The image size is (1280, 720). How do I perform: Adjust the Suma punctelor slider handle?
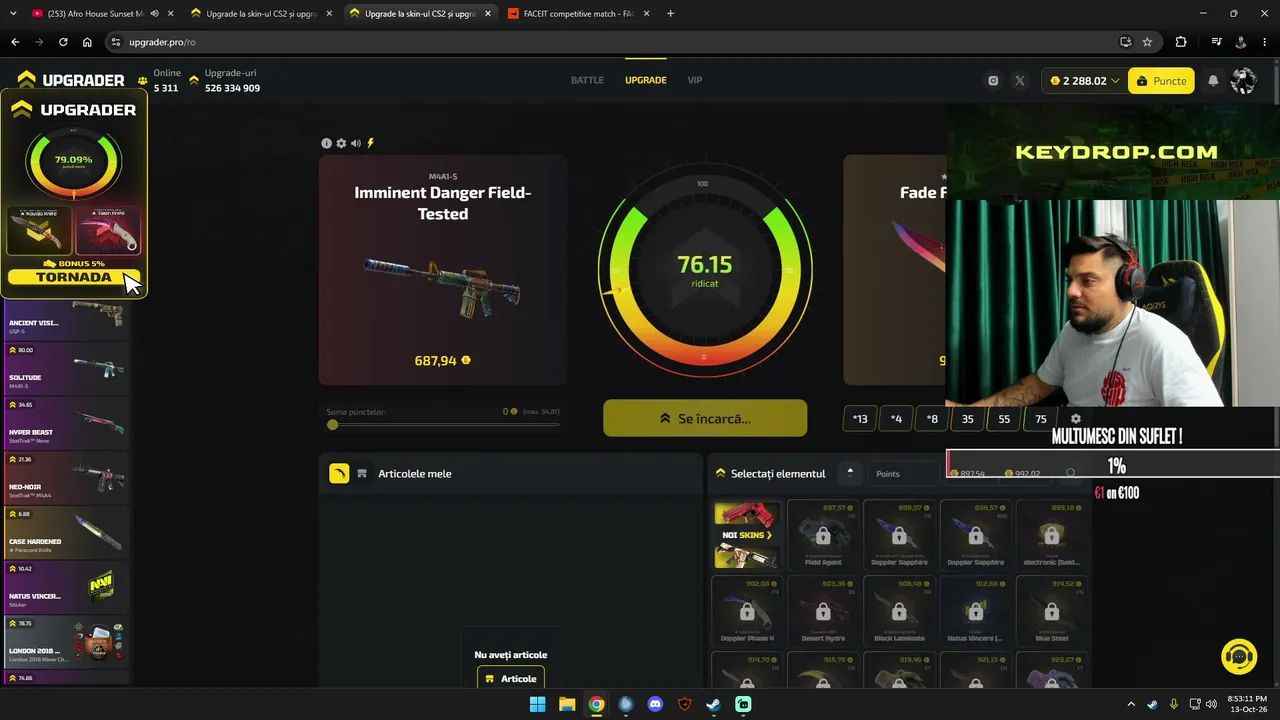click(x=332, y=425)
